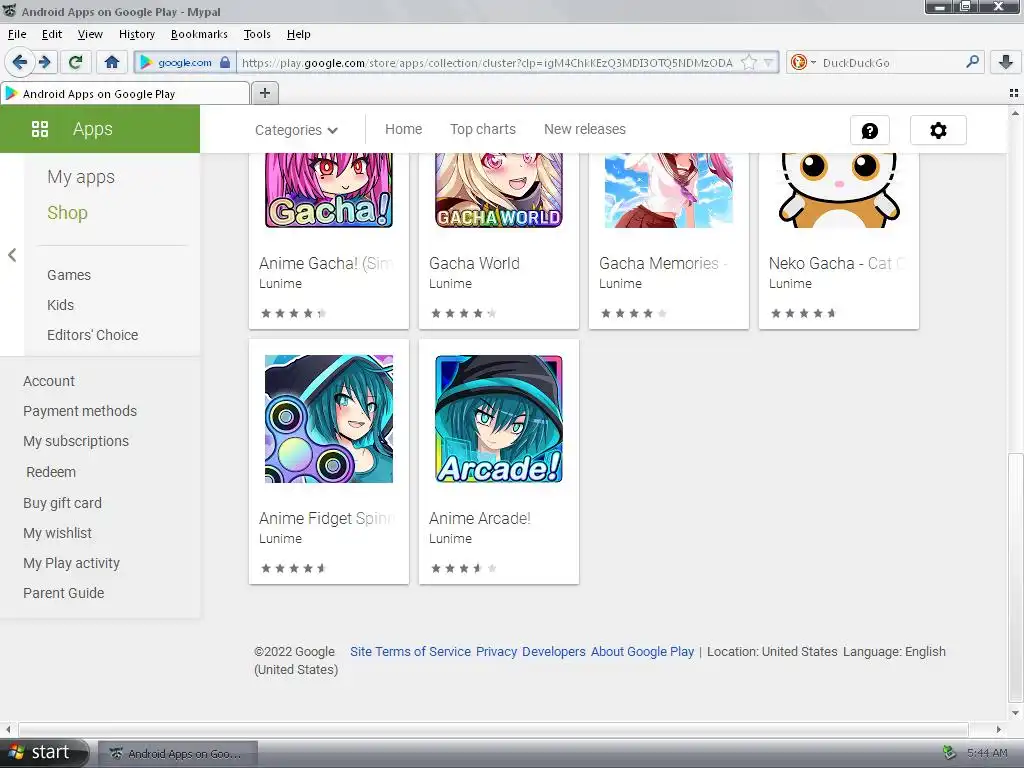Open About Google Play link
Viewport: 1024px width, 768px height.
(x=642, y=652)
